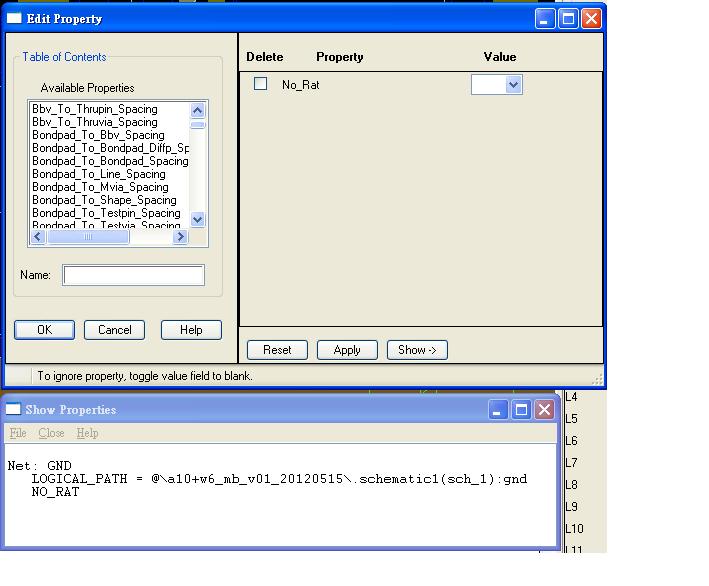Screen dimensions: 709x586
Task: Click OK in Edit Property
Action: (44, 330)
